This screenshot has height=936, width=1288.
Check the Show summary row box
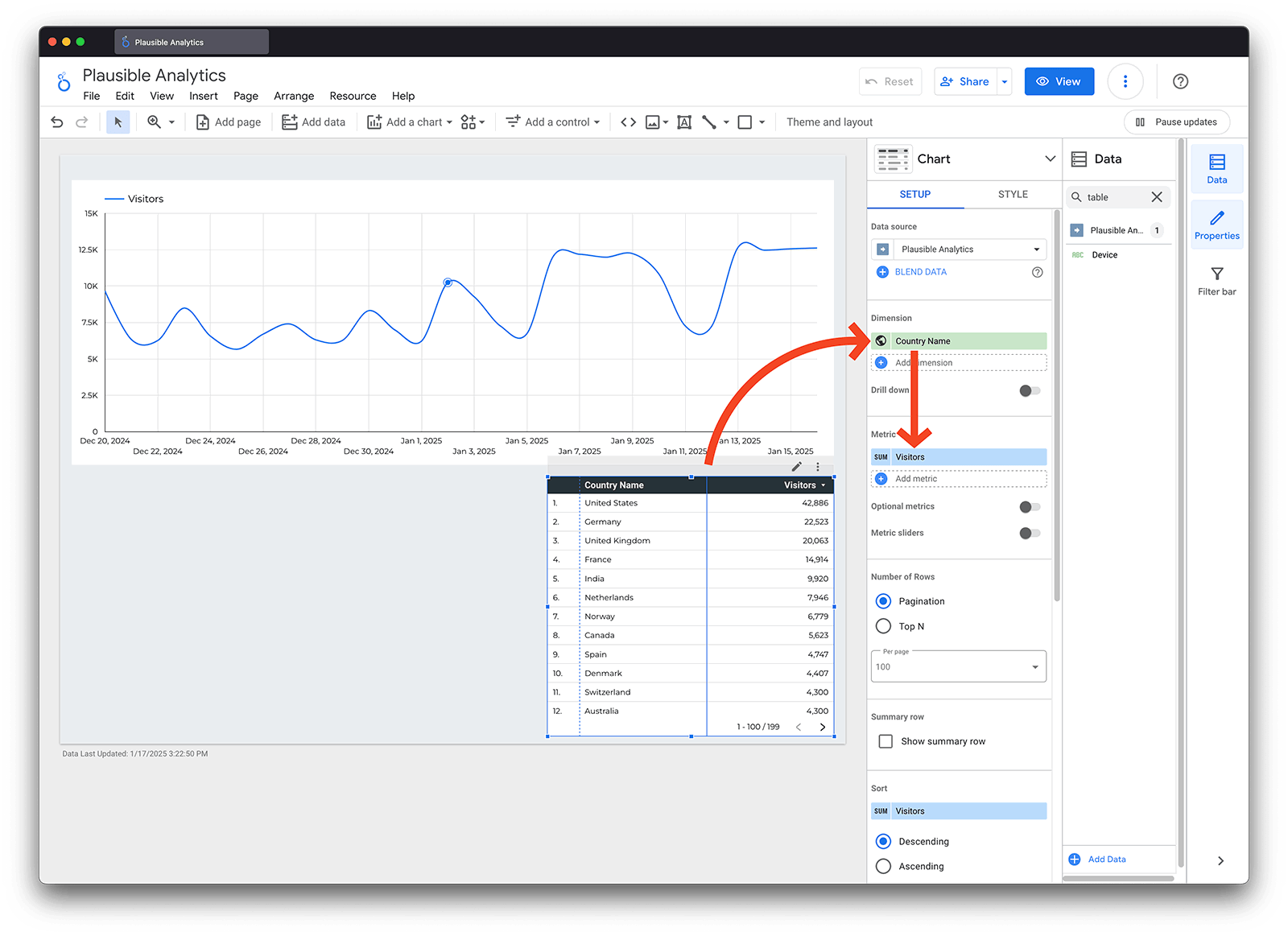[885, 741]
